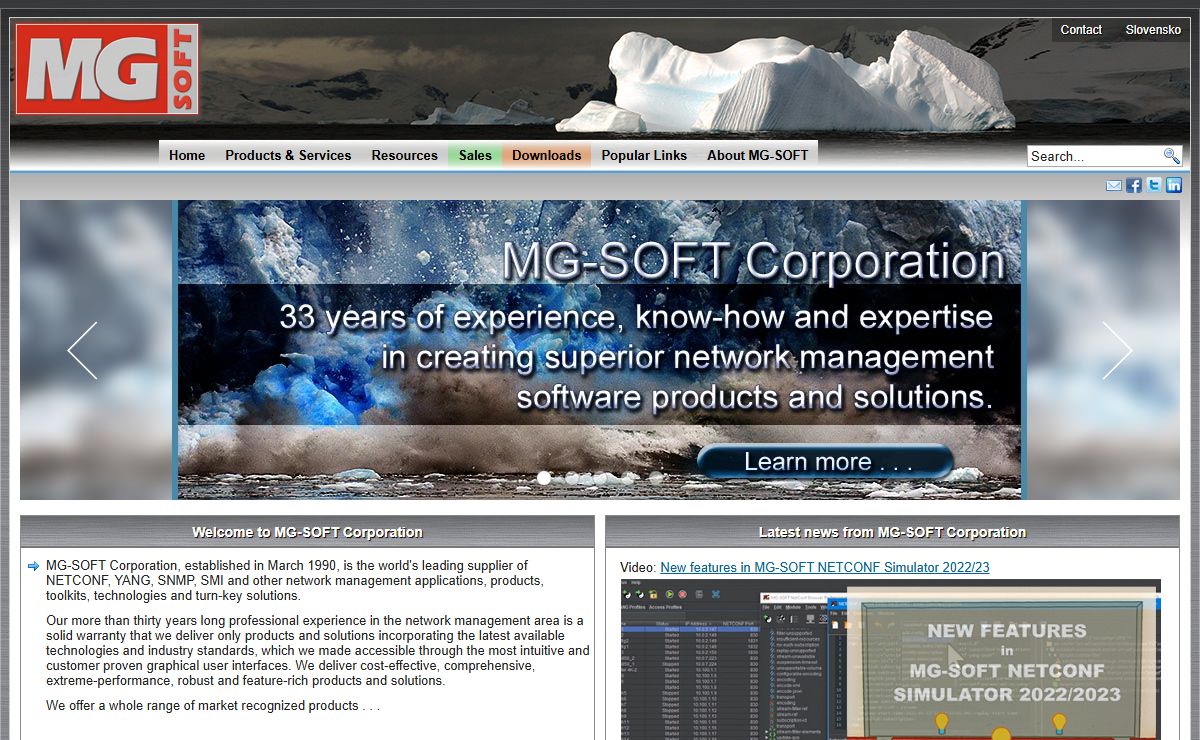This screenshot has height=740, width=1200.
Task: Click 'established in March 1990' paragraph text
Action: [x=295, y=580]
